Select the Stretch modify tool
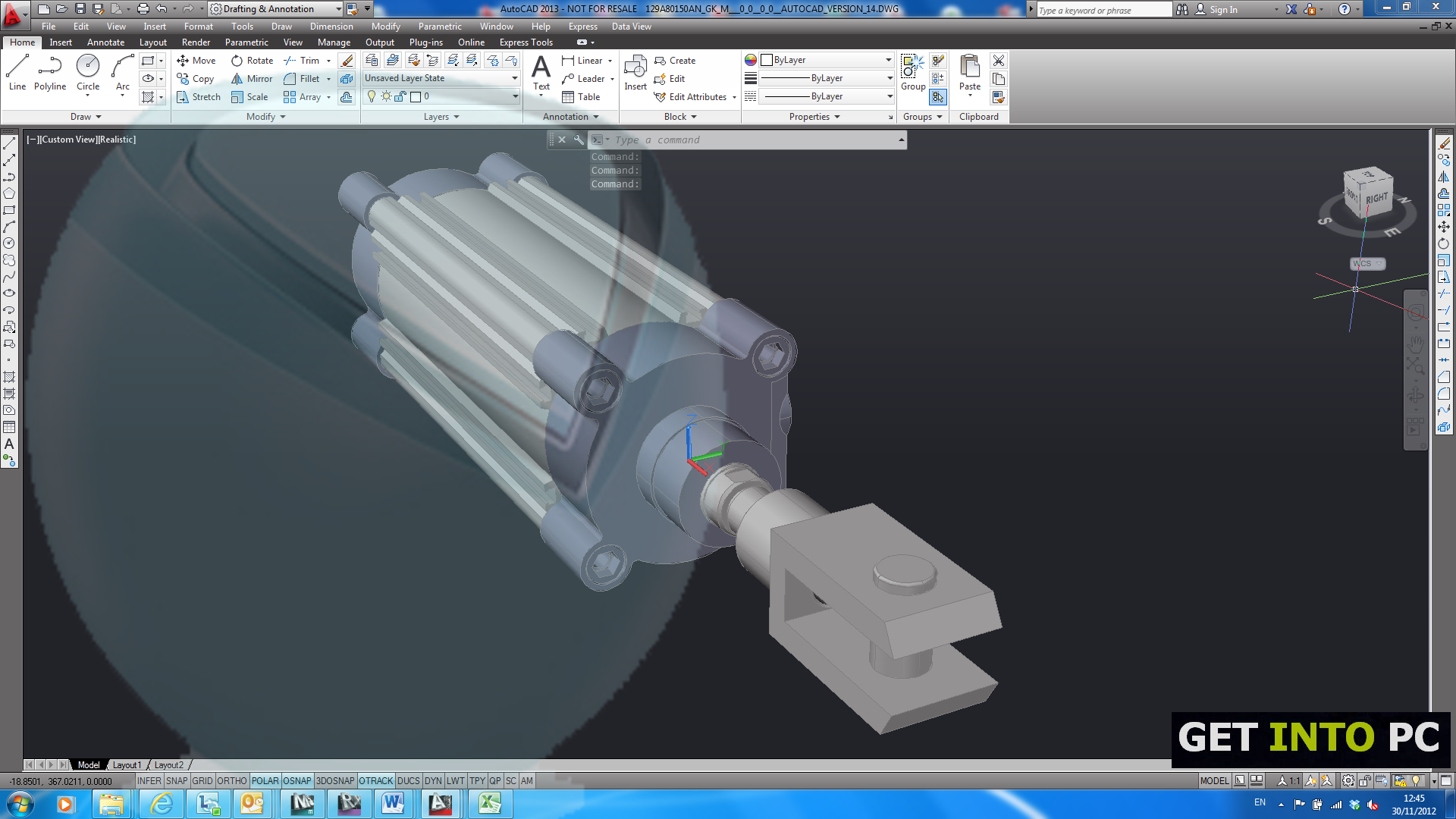Screen dimensions: 1456x819 tap(199, 97)
